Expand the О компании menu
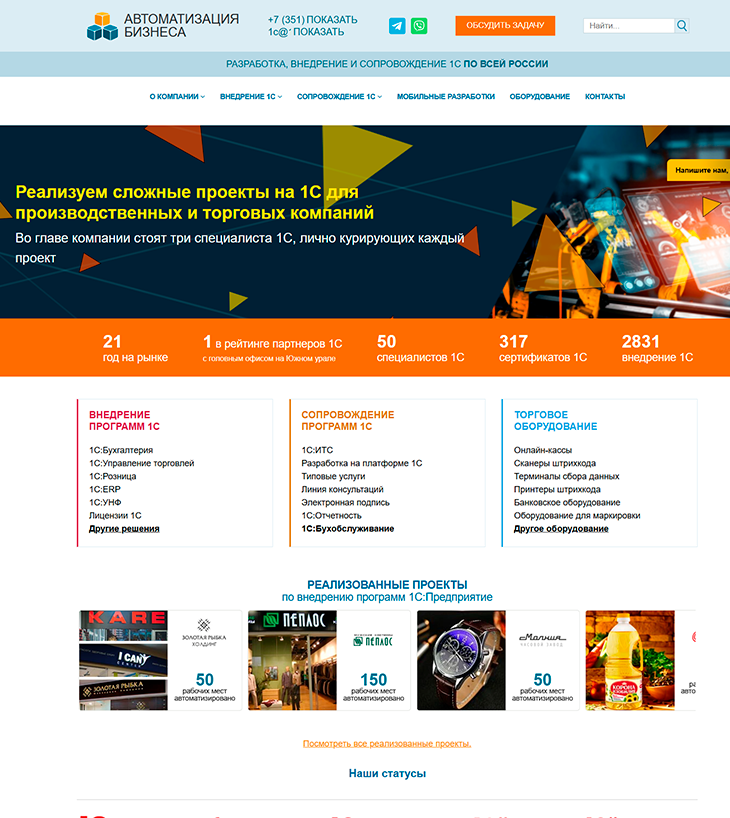The height and width of the screenshot is (818, 730). point(177,97)
